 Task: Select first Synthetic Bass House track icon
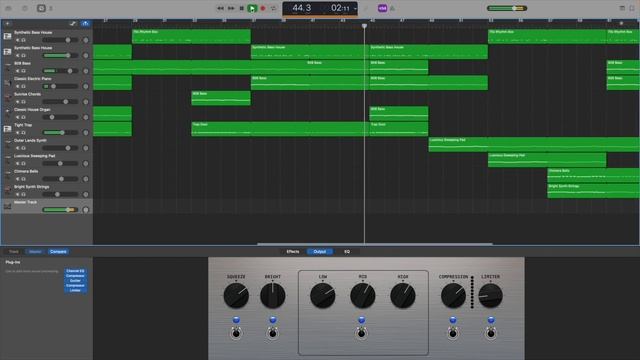[7, 36]
